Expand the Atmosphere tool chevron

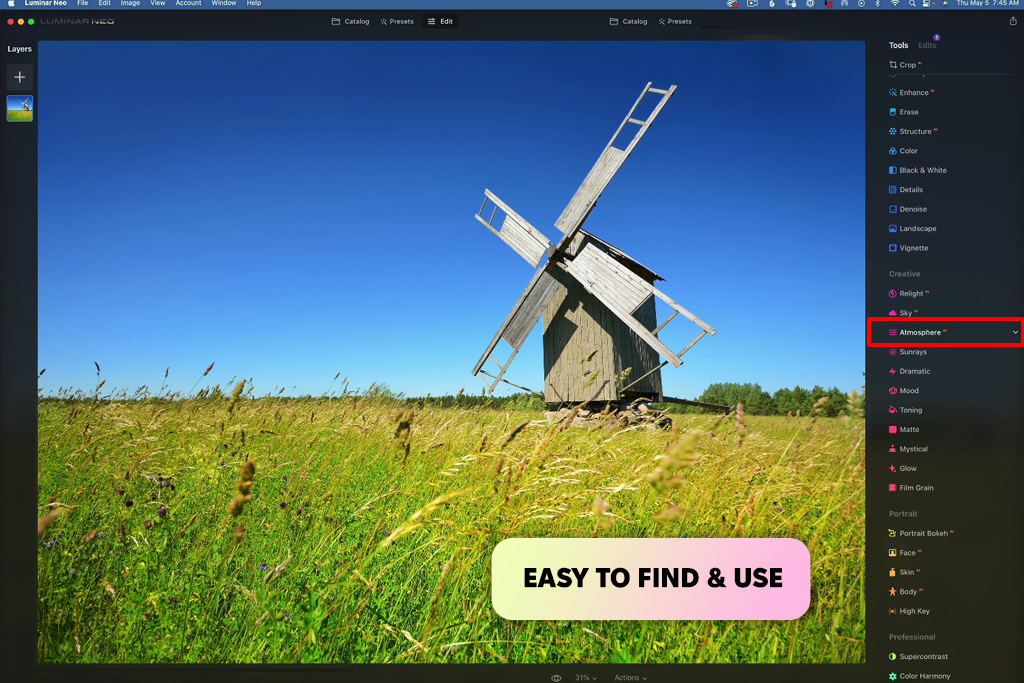point(1016,332)
